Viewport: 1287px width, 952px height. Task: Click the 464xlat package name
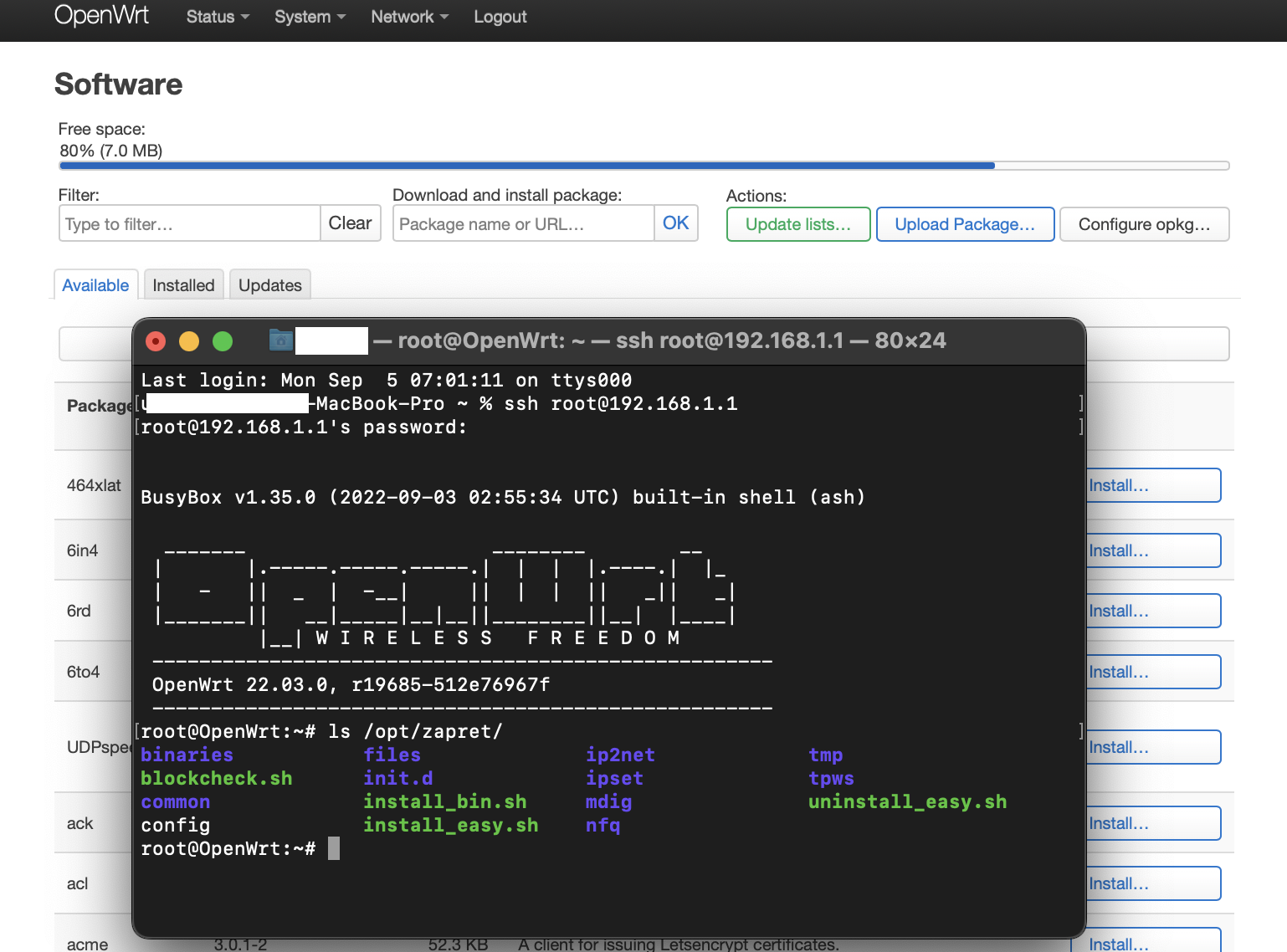pos(94,485)
